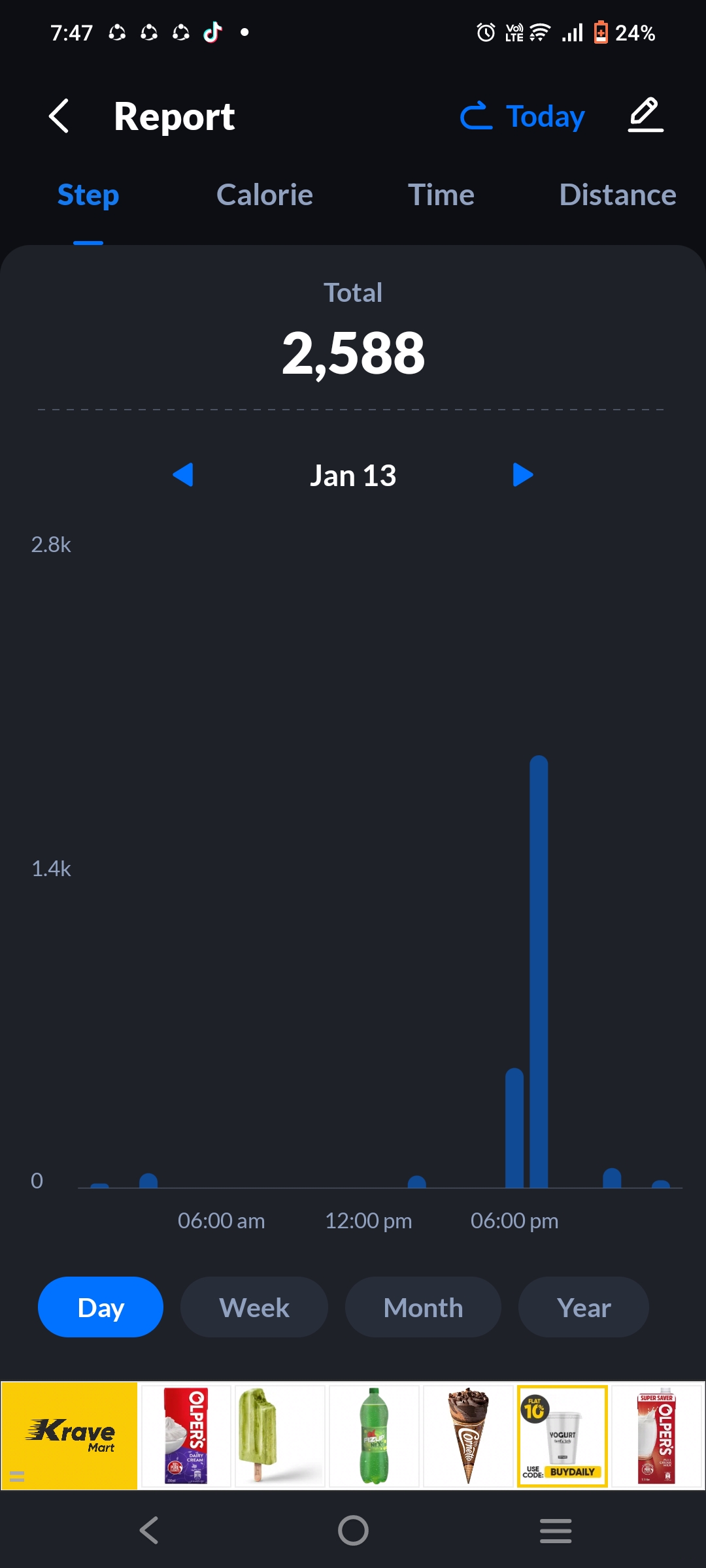The image size is (706, 1568).
Task: Tap the green soda bottle ad
Action: pyautogui.click(x=374, y=1435)
